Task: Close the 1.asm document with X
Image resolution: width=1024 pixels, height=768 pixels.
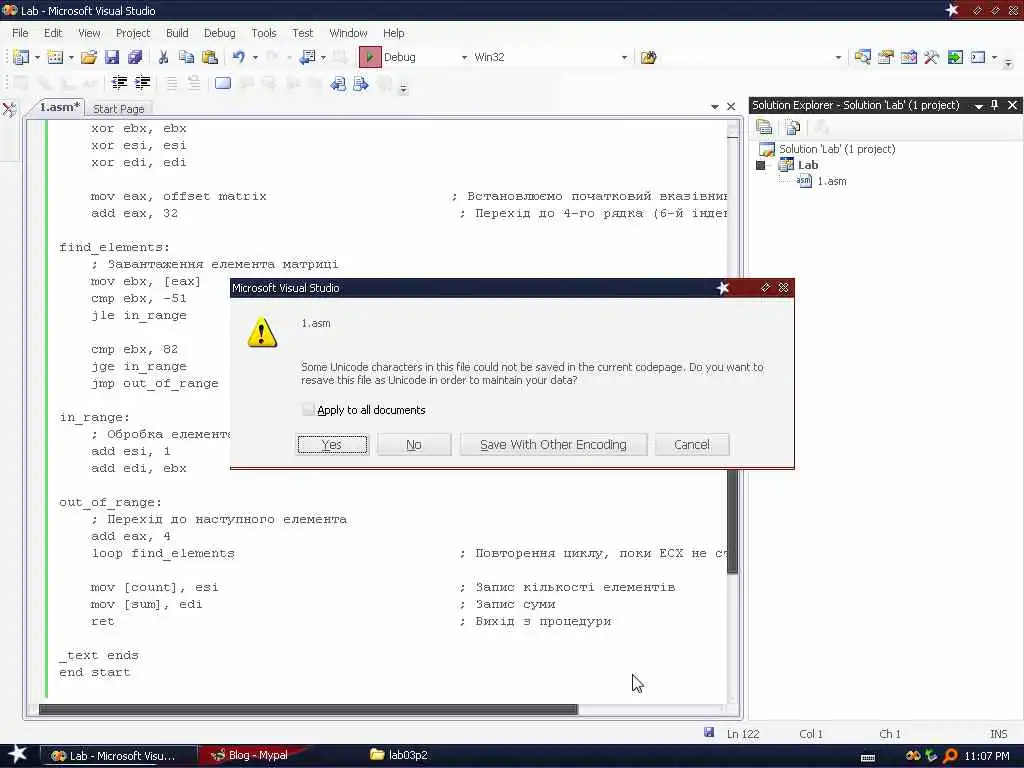Action: click(731, 106)
